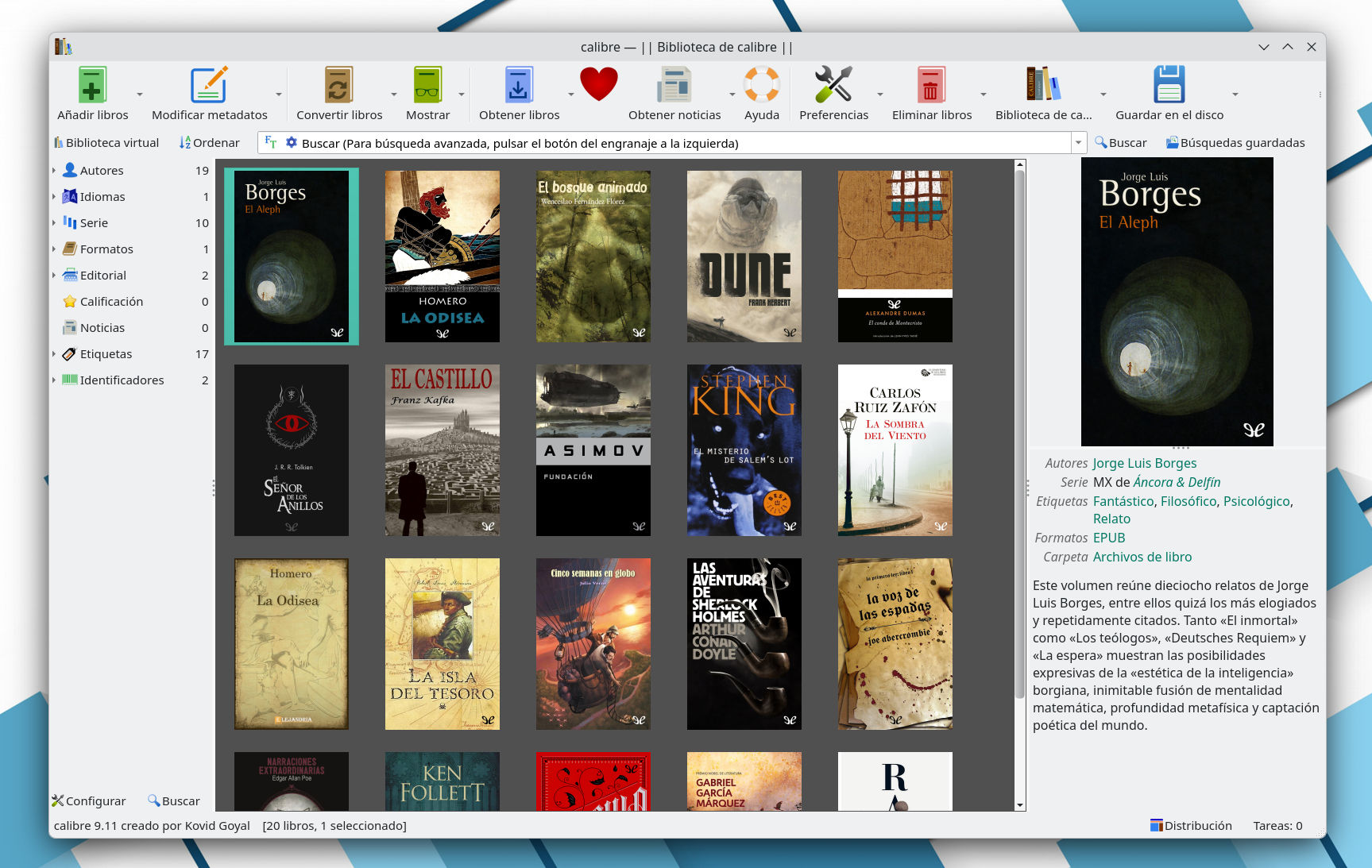Click the Formatos book icon
Image resolution: width=1372 pixels, height=868 pixels.
[x=70, y=249]
